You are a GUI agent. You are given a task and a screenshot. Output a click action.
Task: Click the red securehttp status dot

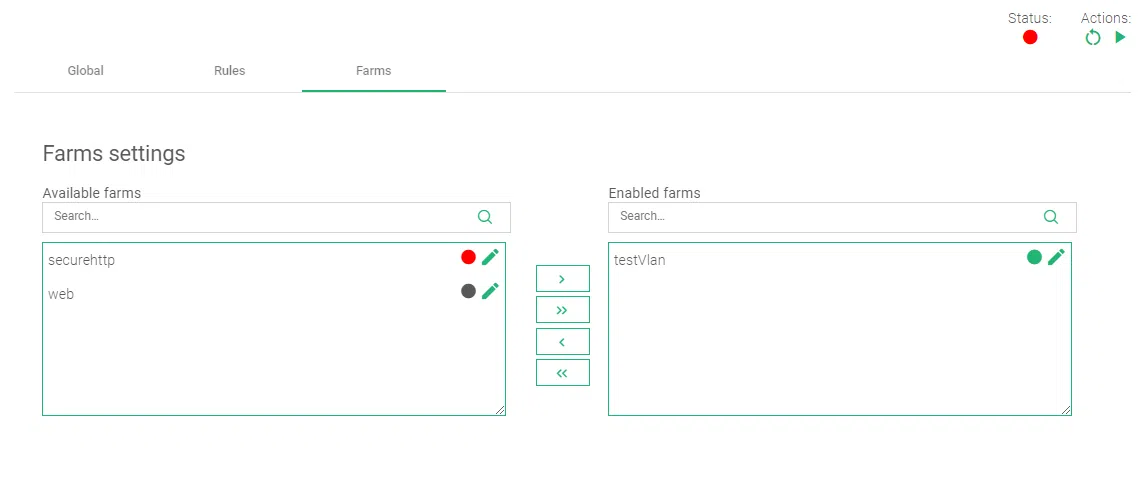click(468, 257)
